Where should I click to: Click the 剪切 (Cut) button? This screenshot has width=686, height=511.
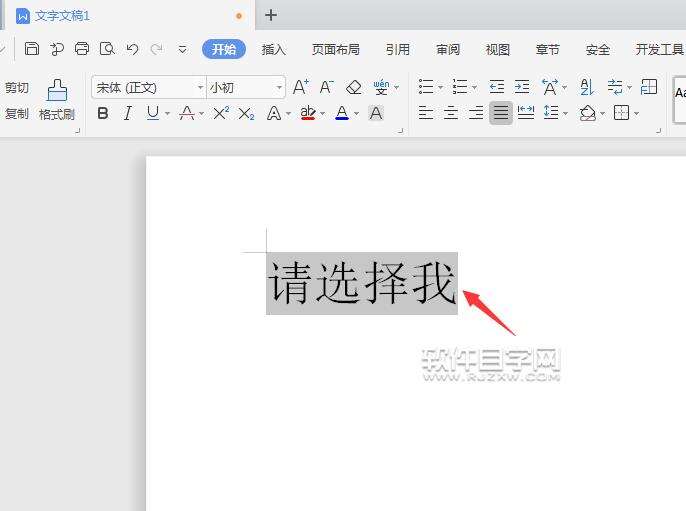pos(17,88)
